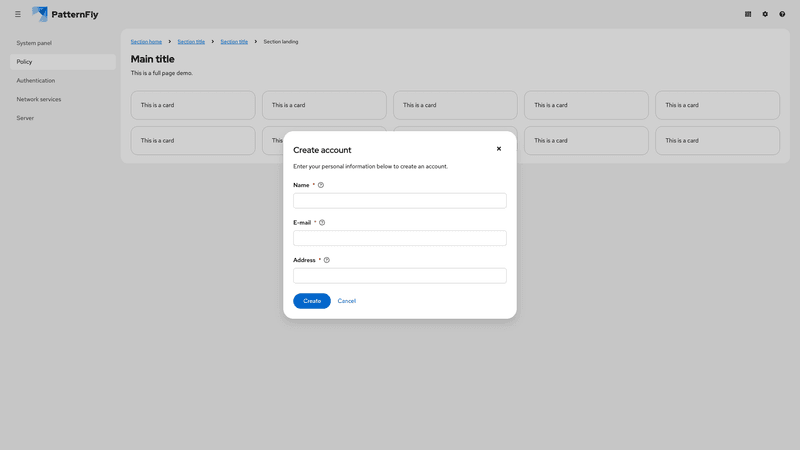Click the Cancel link
This screenshot has width=800, height=450.
pyautogui.click(x=346, y=301)
